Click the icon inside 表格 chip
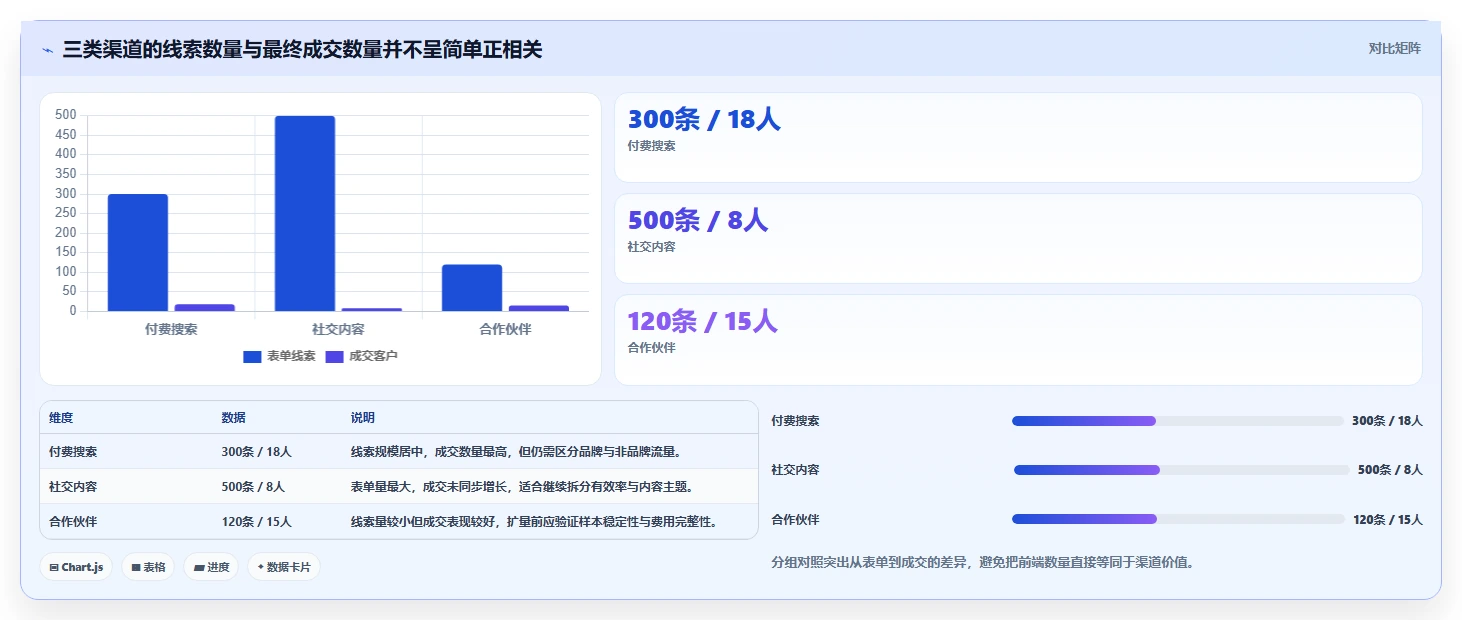 pos(136,567)
